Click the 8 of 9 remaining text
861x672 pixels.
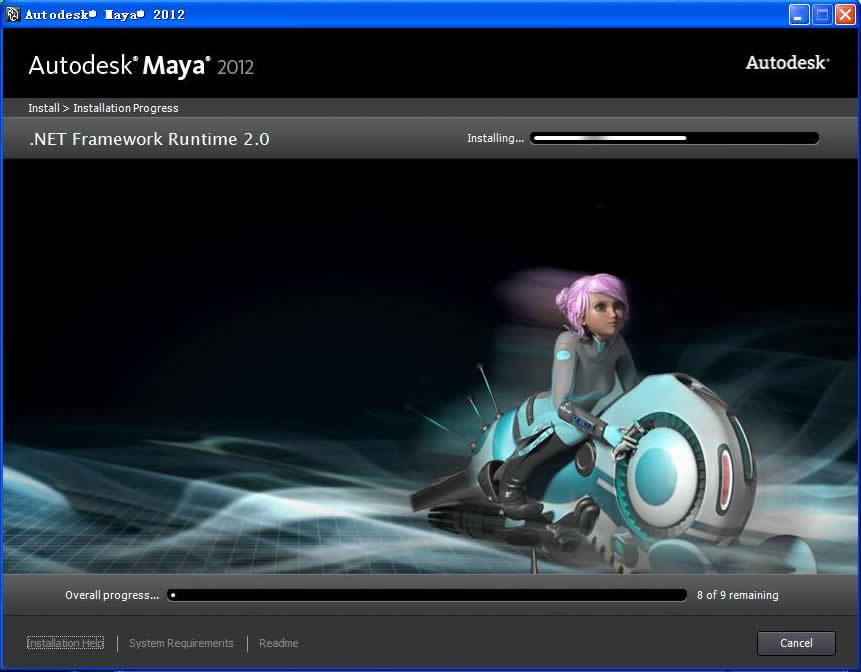737,595
